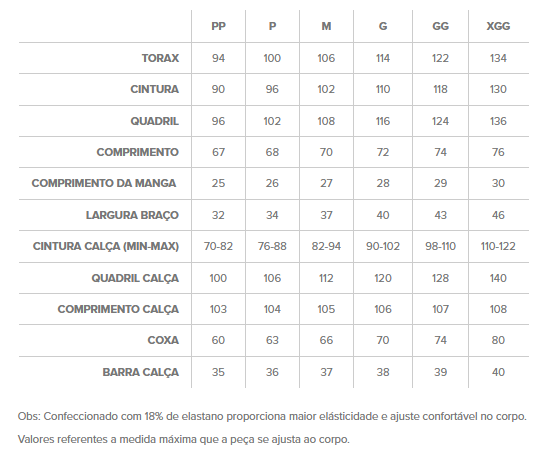Select the COXA value 80 cell
The image size is (552, 464).
[498, 340]
